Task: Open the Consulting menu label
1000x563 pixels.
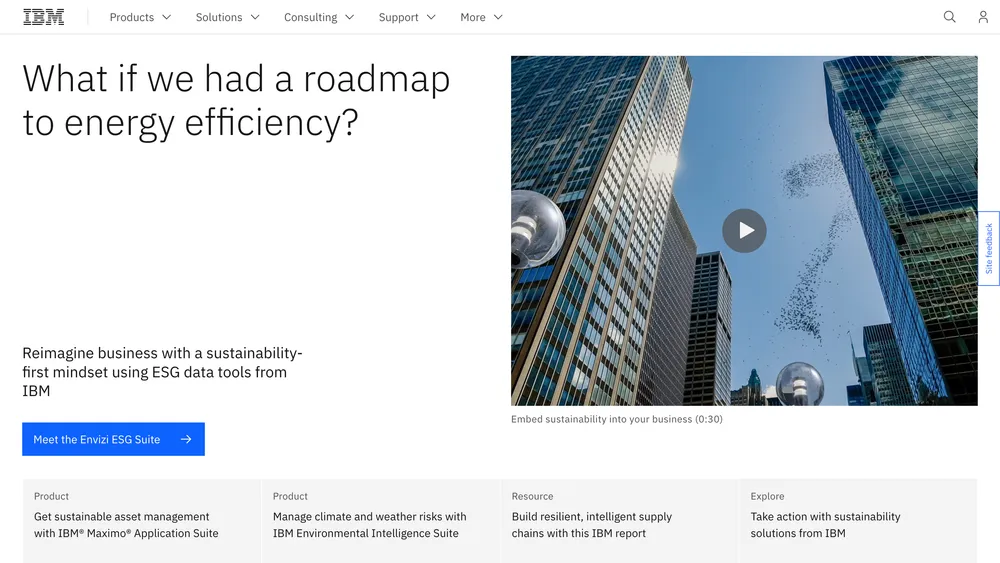Action: click(x=311, y=17)
